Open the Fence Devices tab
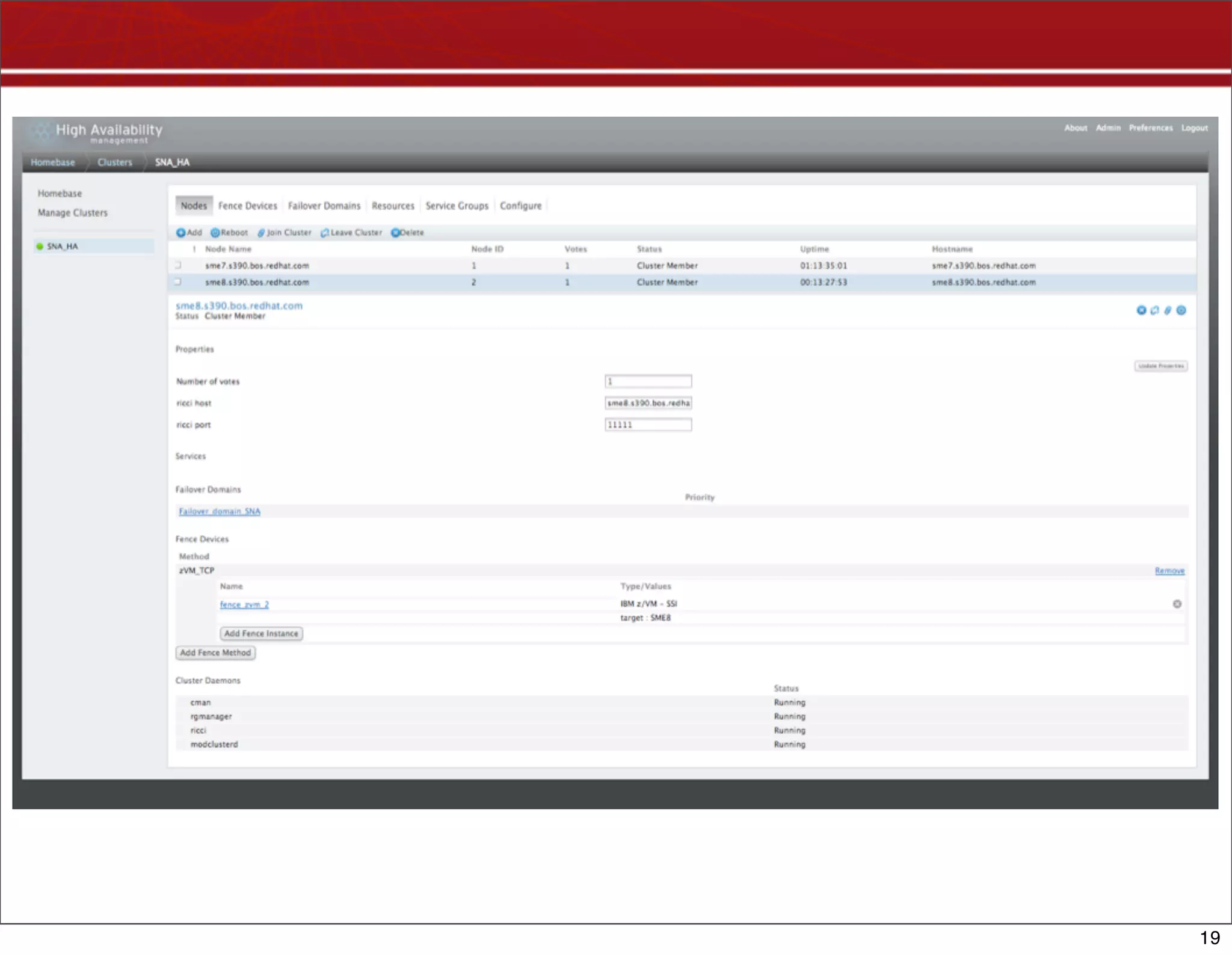 pyautogui.click(x=247, y=206)
